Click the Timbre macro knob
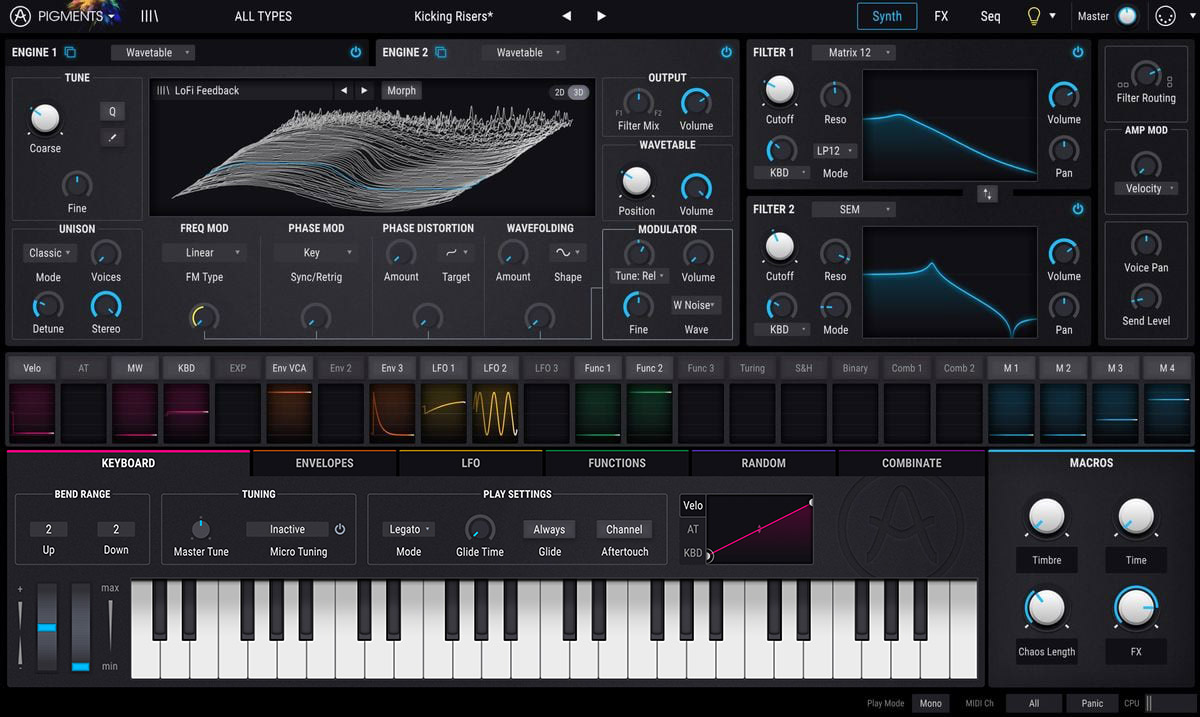The image size is (1200, 717). (x=1046, y=517)
